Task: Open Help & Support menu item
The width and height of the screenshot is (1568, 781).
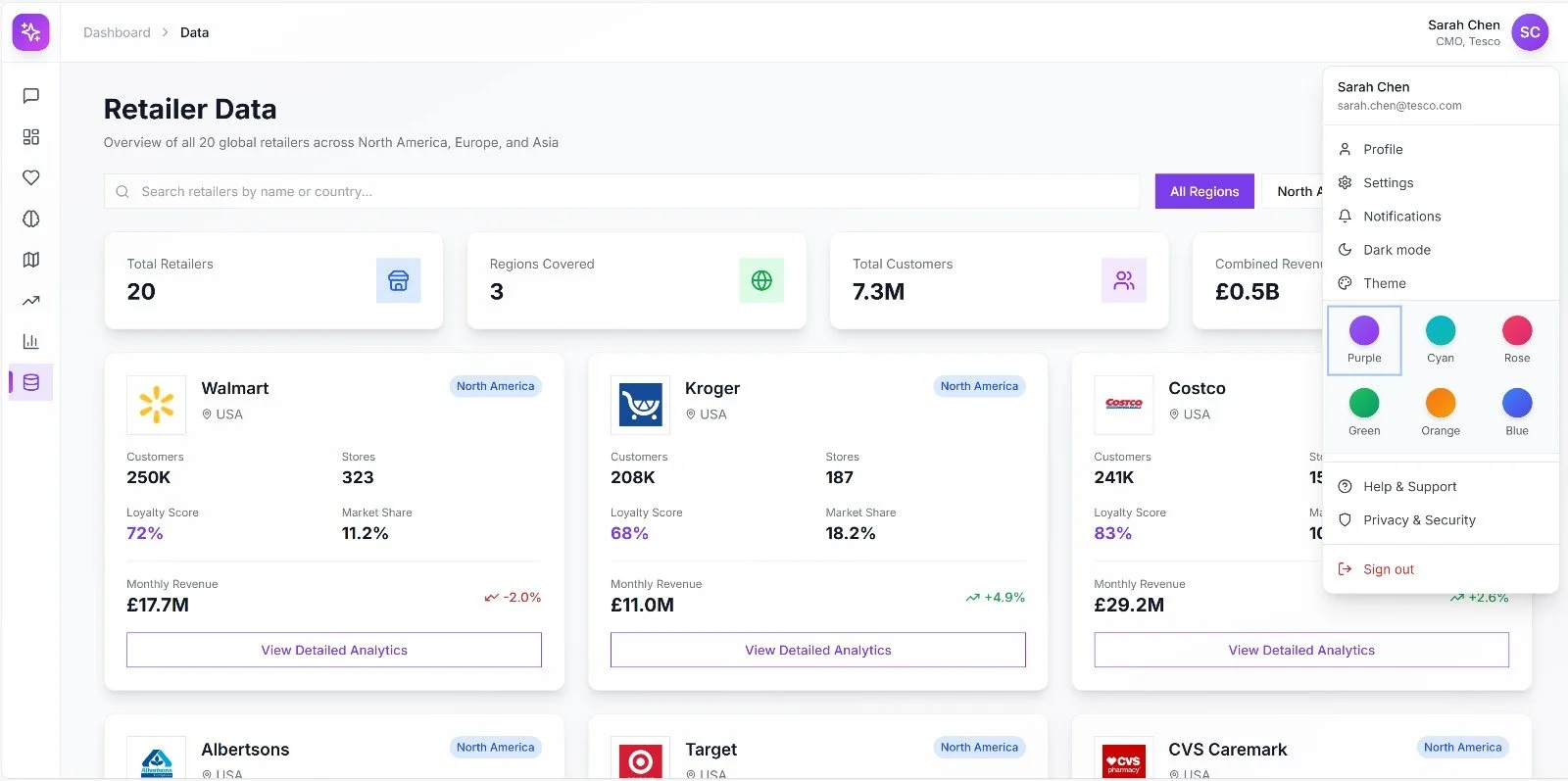Action: click(x=1441, y=486)
